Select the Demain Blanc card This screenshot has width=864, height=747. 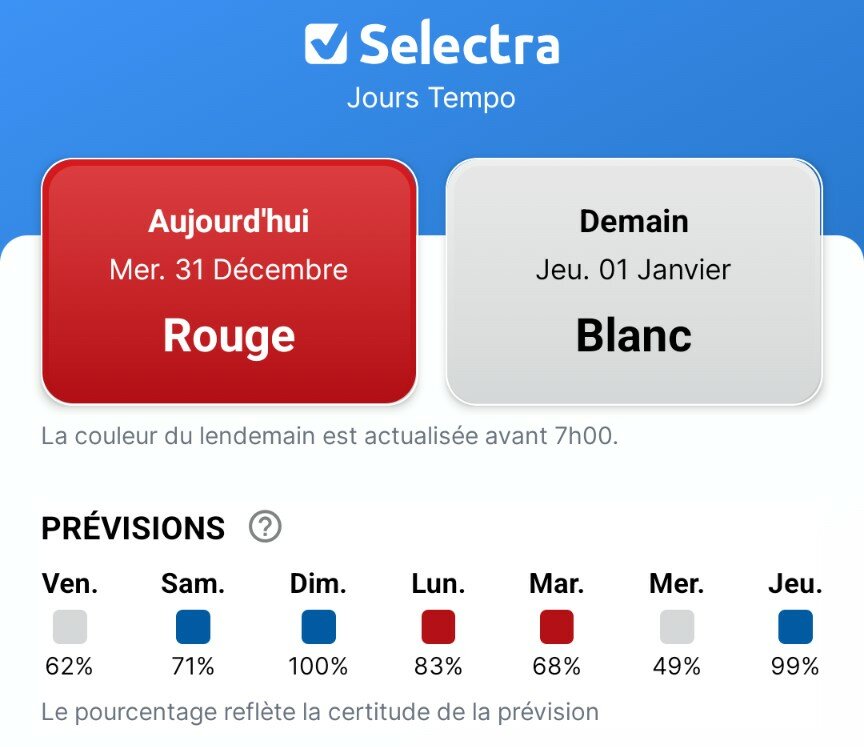633,282
